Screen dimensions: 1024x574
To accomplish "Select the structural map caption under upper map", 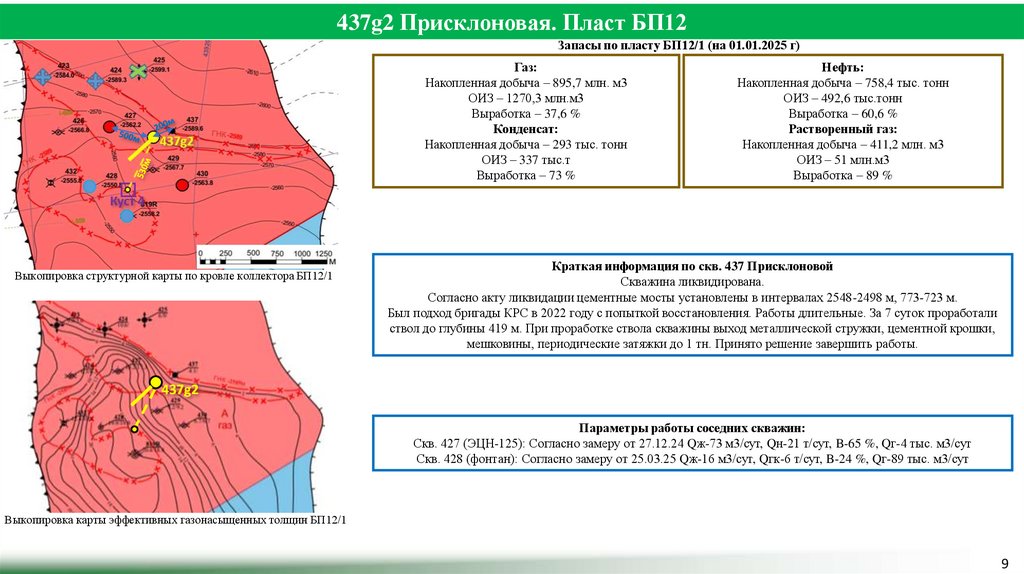I will 174,276.
